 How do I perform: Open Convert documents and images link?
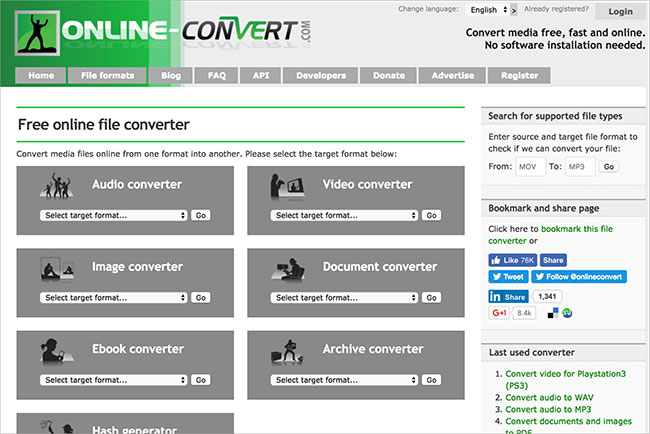point(568,426)
